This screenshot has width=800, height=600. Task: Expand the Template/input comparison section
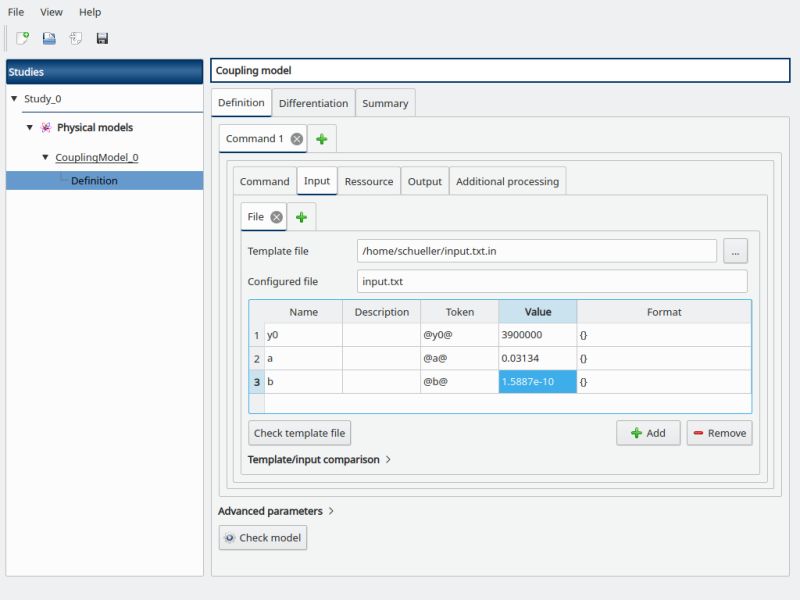click(316, 459)
